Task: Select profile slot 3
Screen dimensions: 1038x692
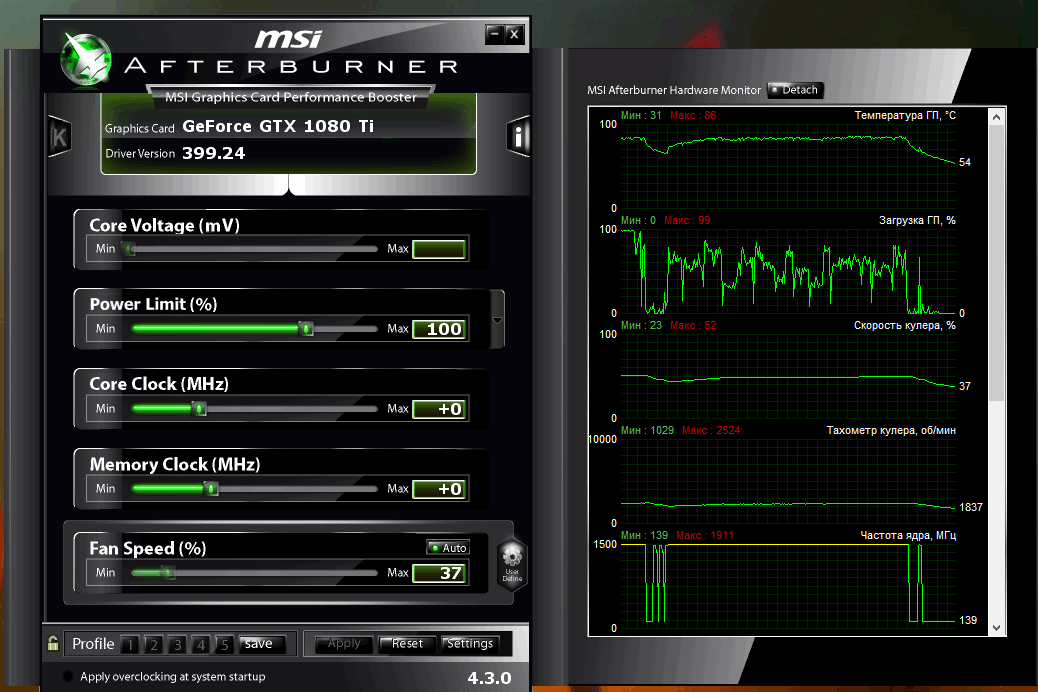Action: 177,644
